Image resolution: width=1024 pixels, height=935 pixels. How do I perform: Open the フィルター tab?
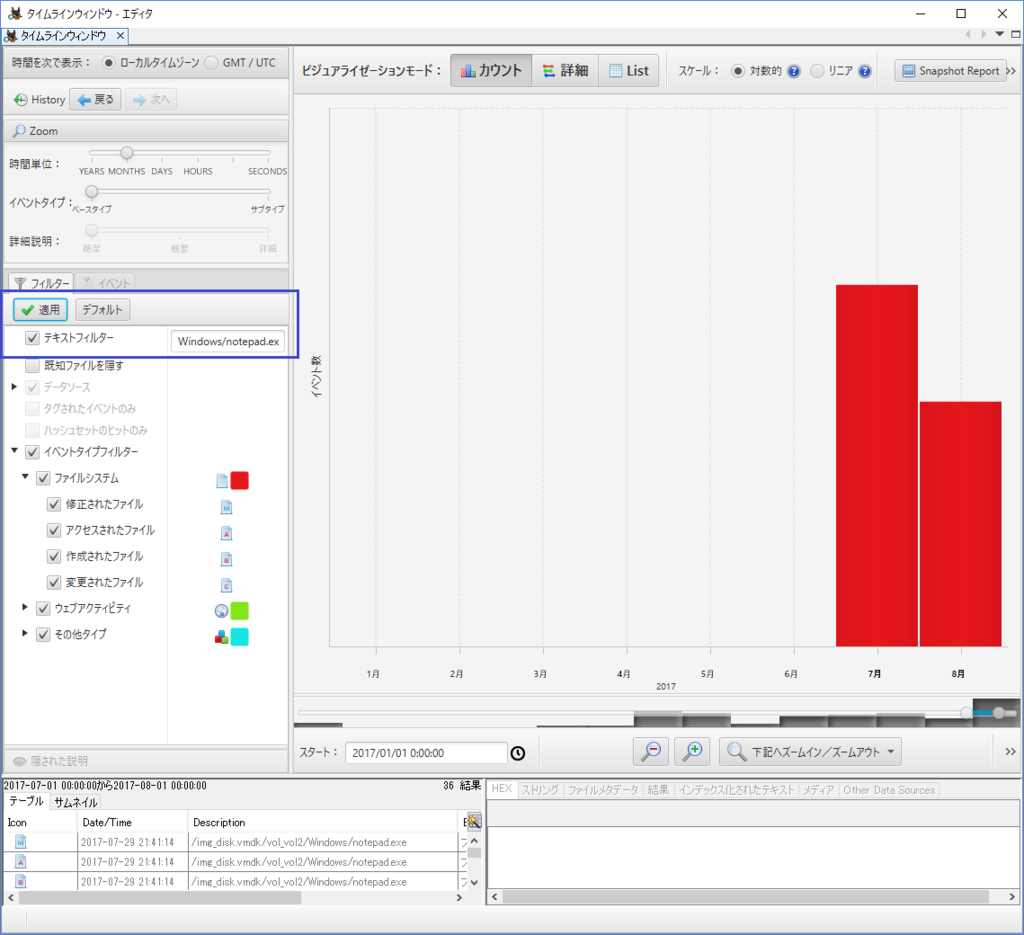(x=42, y=283)
